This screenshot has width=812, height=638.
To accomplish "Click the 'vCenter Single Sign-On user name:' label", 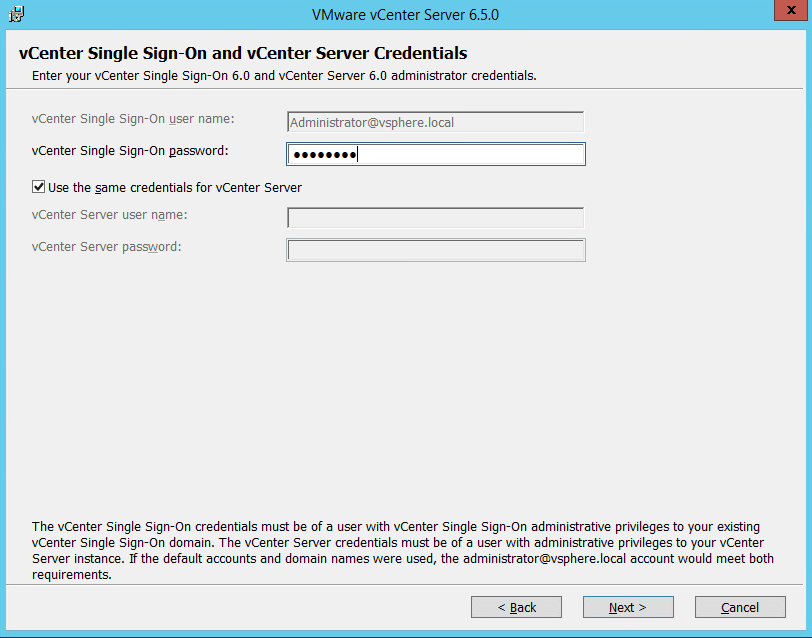I will (x=133, y=119).
